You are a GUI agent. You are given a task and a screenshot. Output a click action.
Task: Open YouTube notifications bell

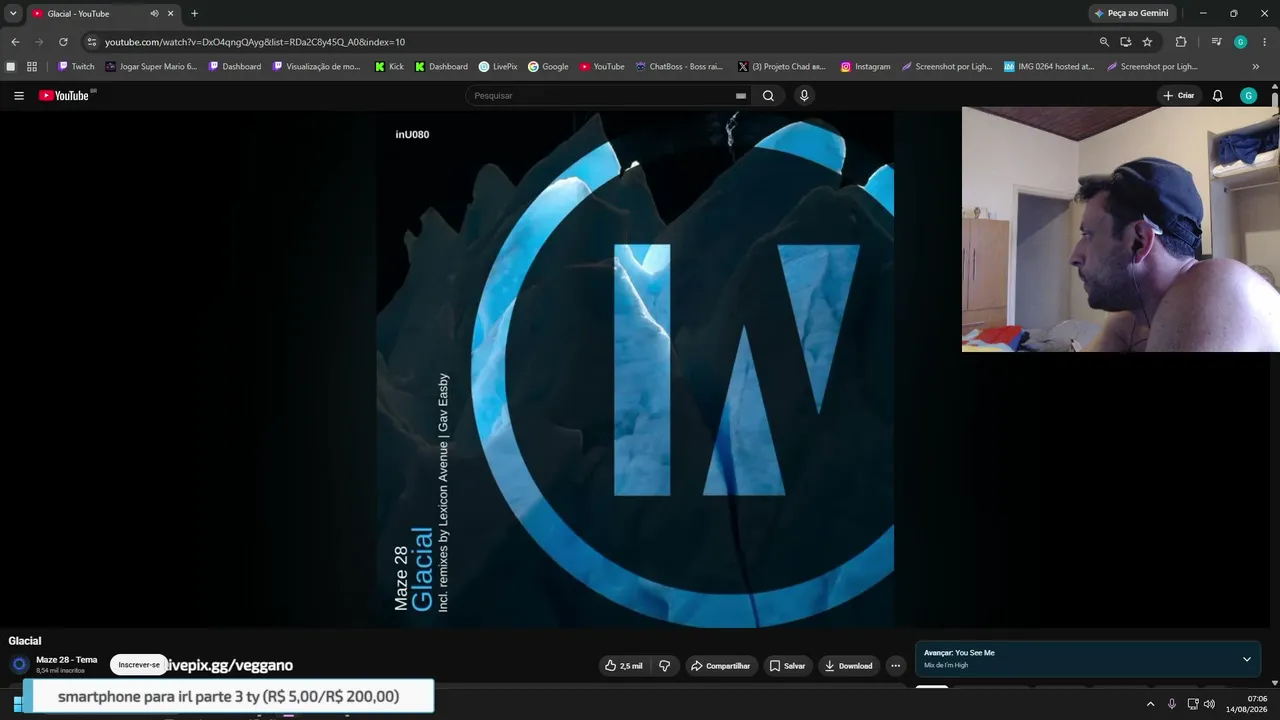point(1217,96)
